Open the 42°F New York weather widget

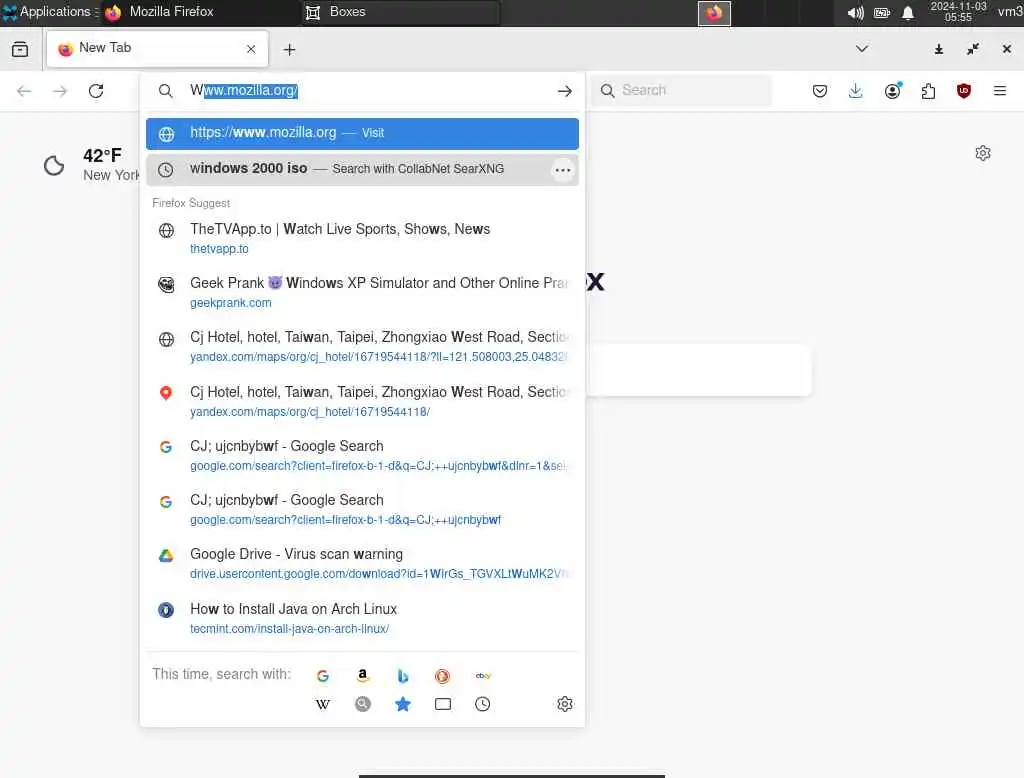click(x=90, y=165)
